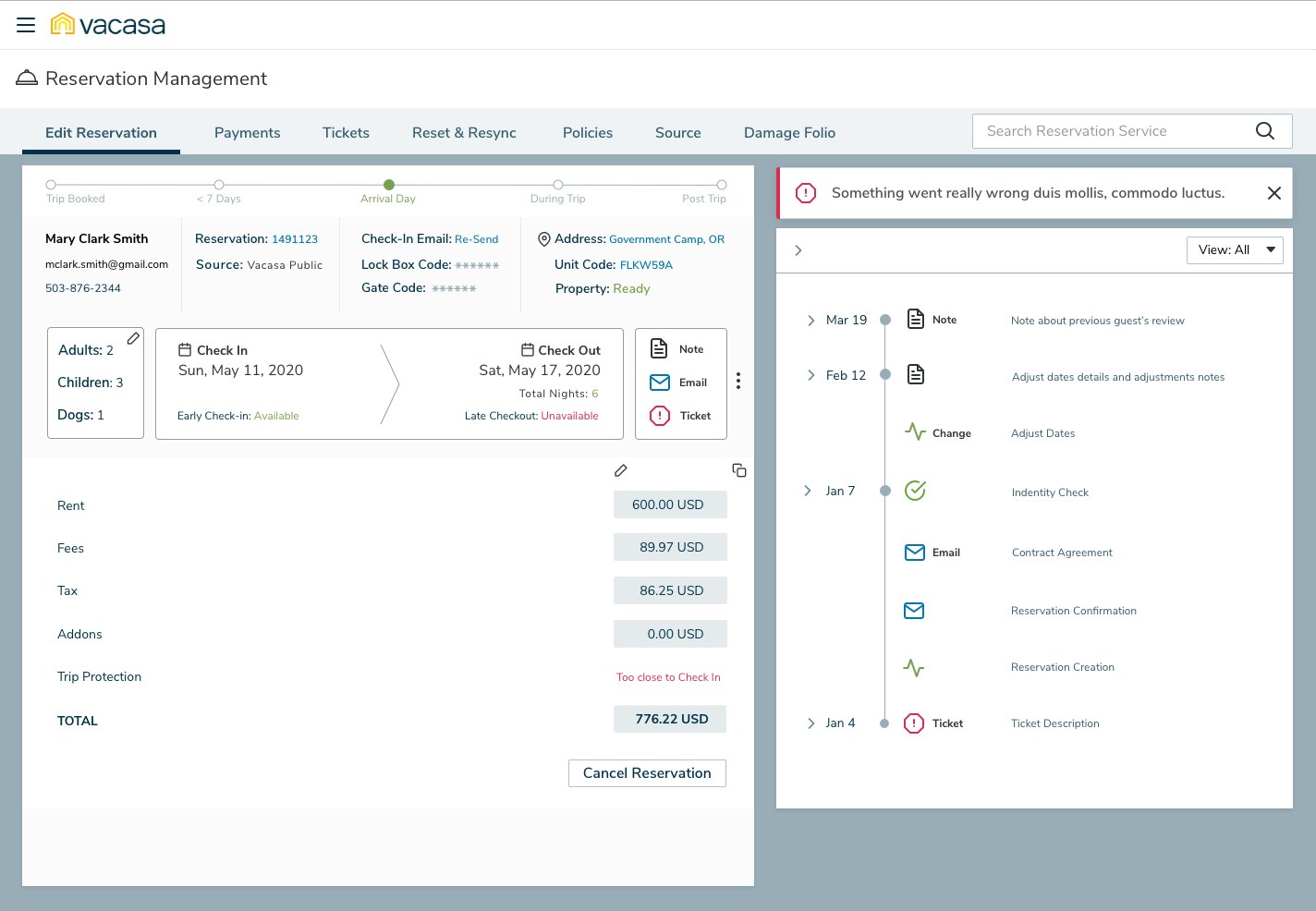Screen dimensions: 1316x911
Task: Click the search magnifier icon
Action: point(1265,131)
